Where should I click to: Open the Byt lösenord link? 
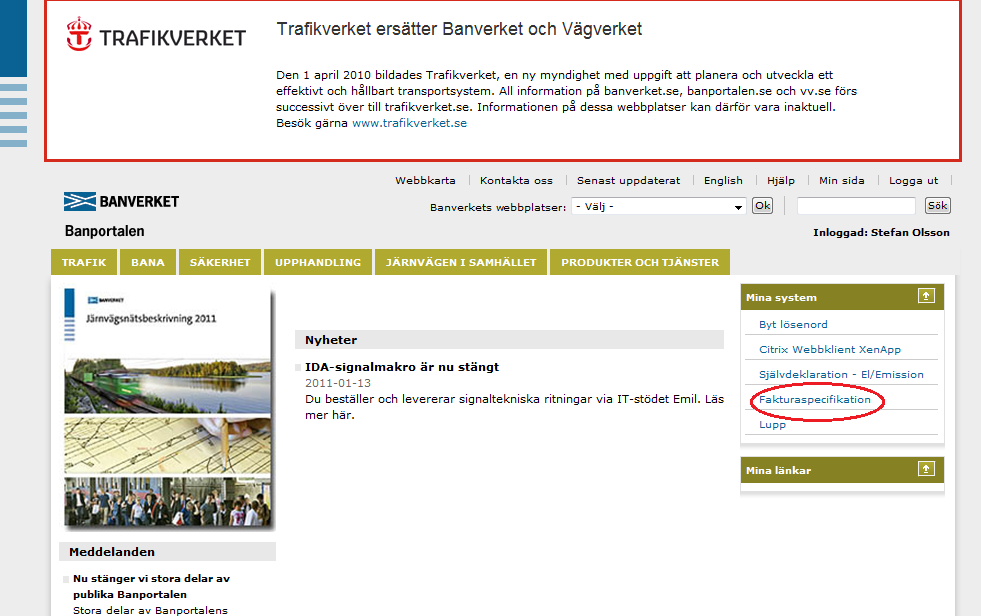click(793, 324)
